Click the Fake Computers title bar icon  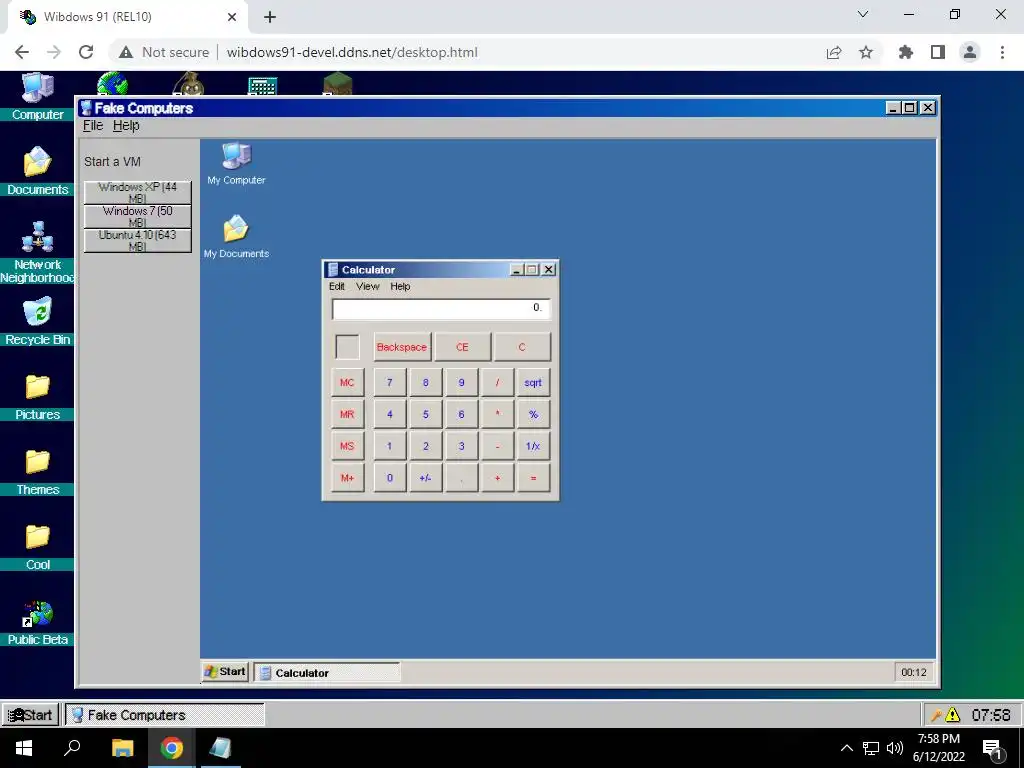tap(86, 108)
